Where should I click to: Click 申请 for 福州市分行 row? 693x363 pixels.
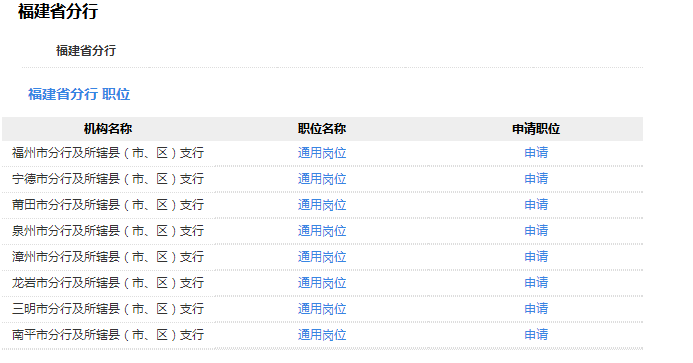(x=536, y=153)
